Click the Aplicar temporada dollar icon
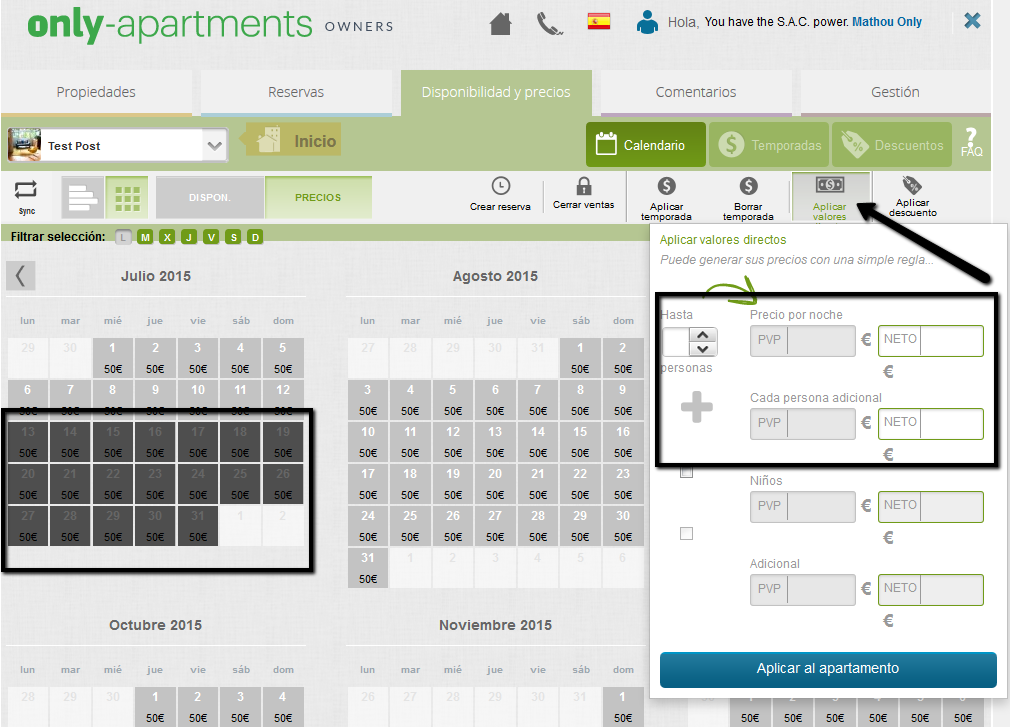Viewport: 1010px width, 727px height. click(666, 185)
